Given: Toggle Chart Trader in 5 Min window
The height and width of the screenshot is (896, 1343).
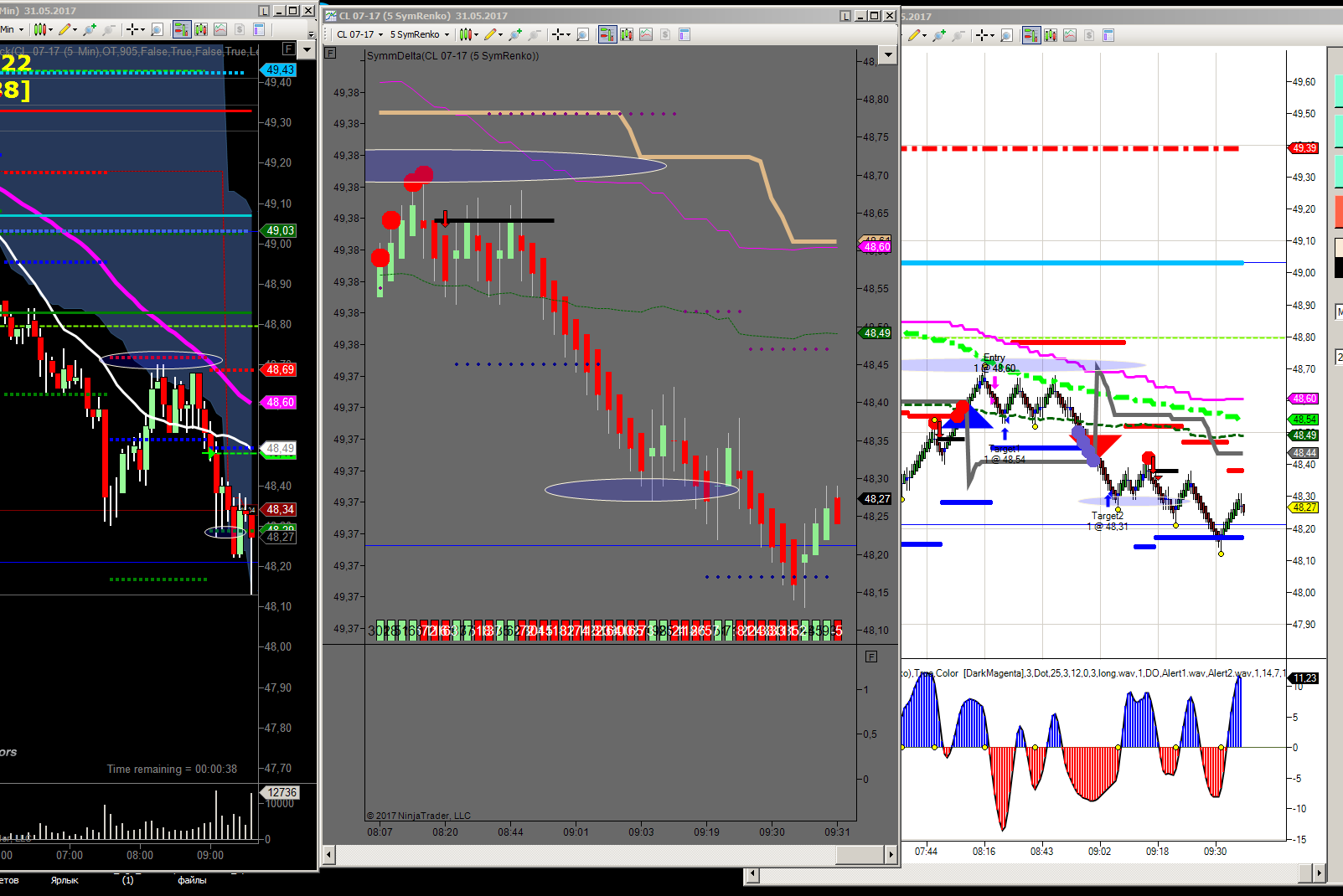Looking at the screenshot, I should pyautogui.click(x=182, y=29).
